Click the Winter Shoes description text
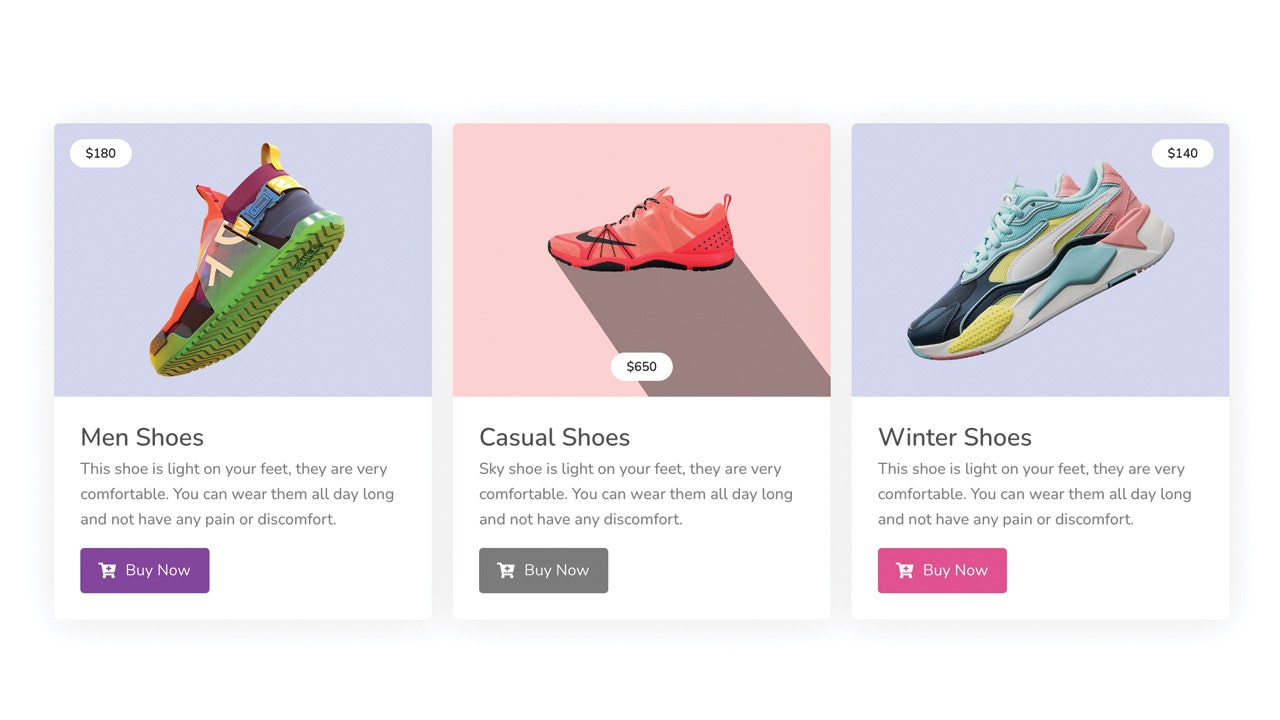Viewport: 1280px width, 720px height. point(1034,494)
